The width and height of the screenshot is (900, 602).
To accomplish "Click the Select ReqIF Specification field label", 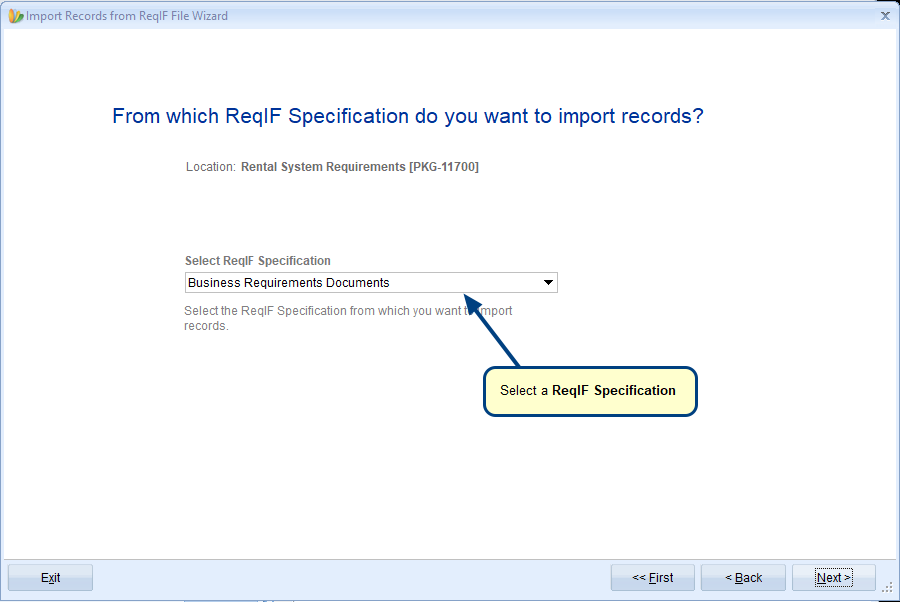I will (x=258, y=261).
